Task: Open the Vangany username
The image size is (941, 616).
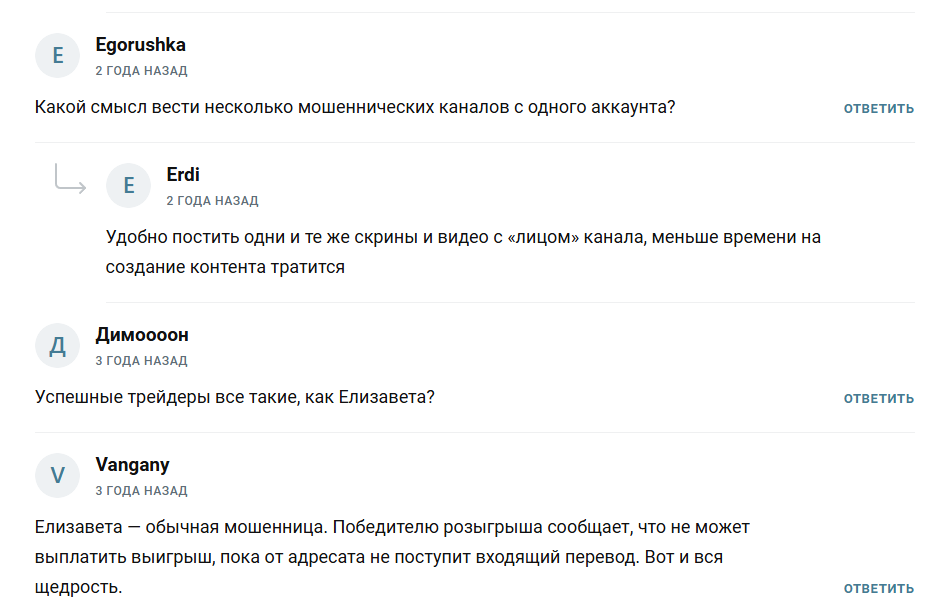Action: coord(132,464)
